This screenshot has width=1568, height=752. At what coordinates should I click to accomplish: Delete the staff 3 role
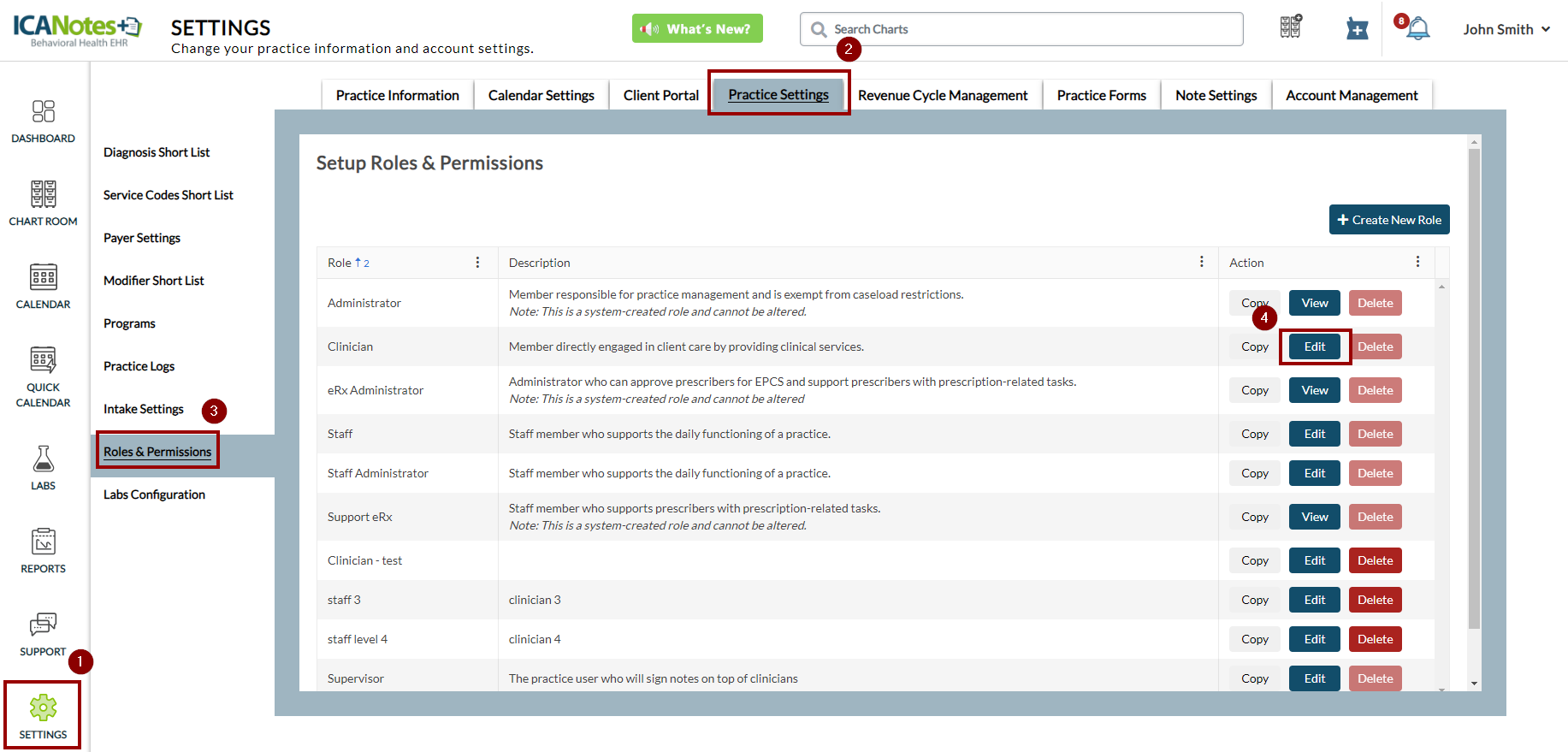pyautogui.click(x=1375, y=600)
